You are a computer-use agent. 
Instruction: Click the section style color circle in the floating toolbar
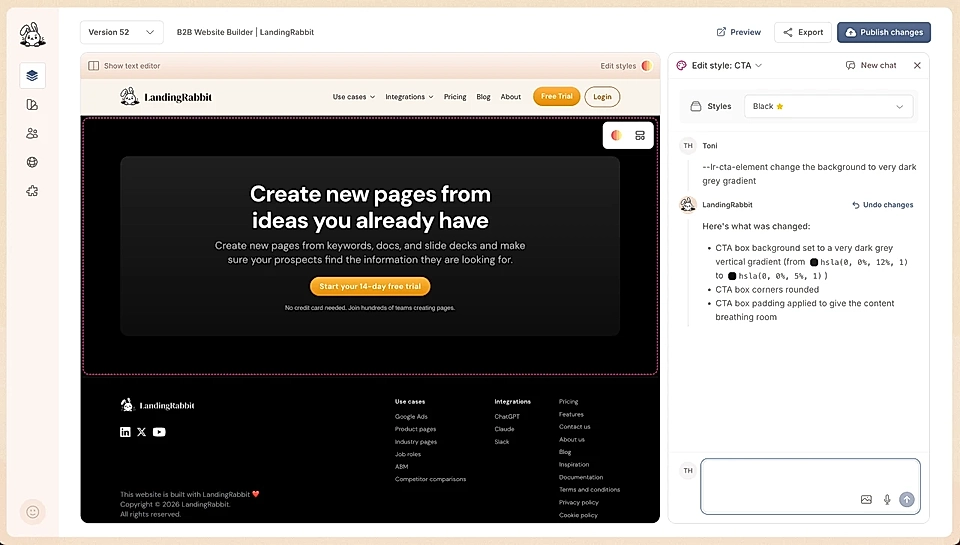[617, 135]
